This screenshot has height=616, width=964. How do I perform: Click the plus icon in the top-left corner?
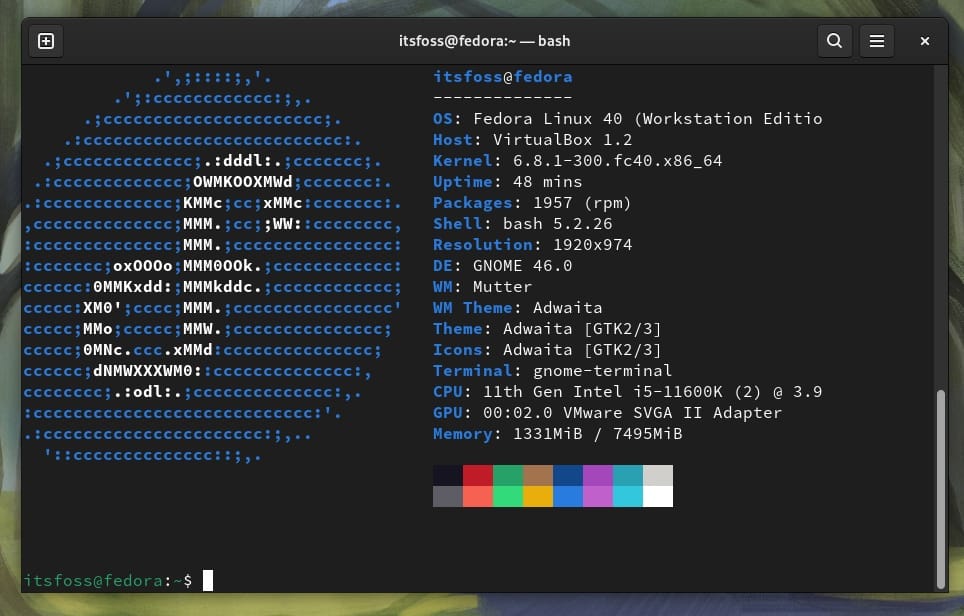(x=45, y=41)
